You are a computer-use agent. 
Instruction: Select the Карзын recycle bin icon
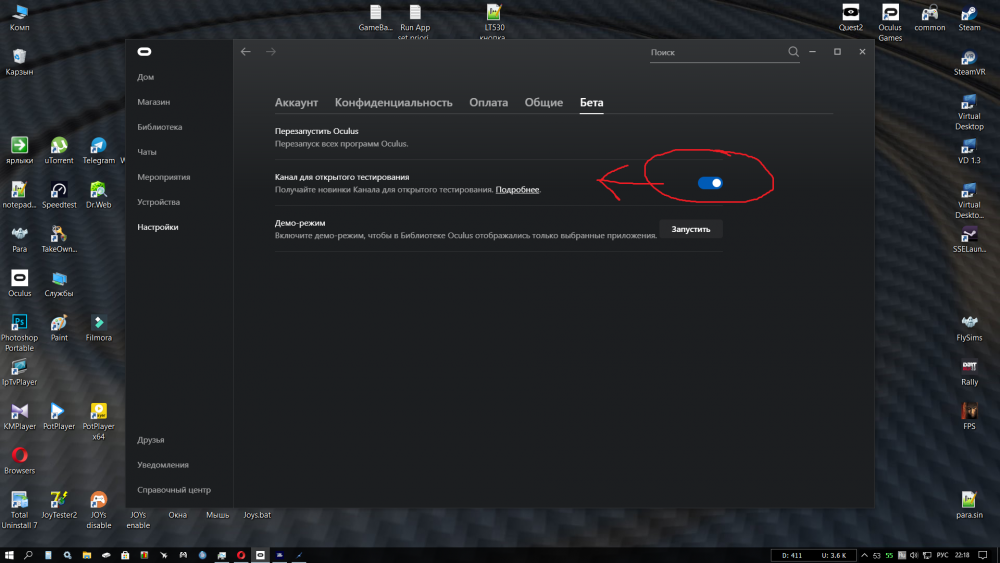(x=20, y=62)
